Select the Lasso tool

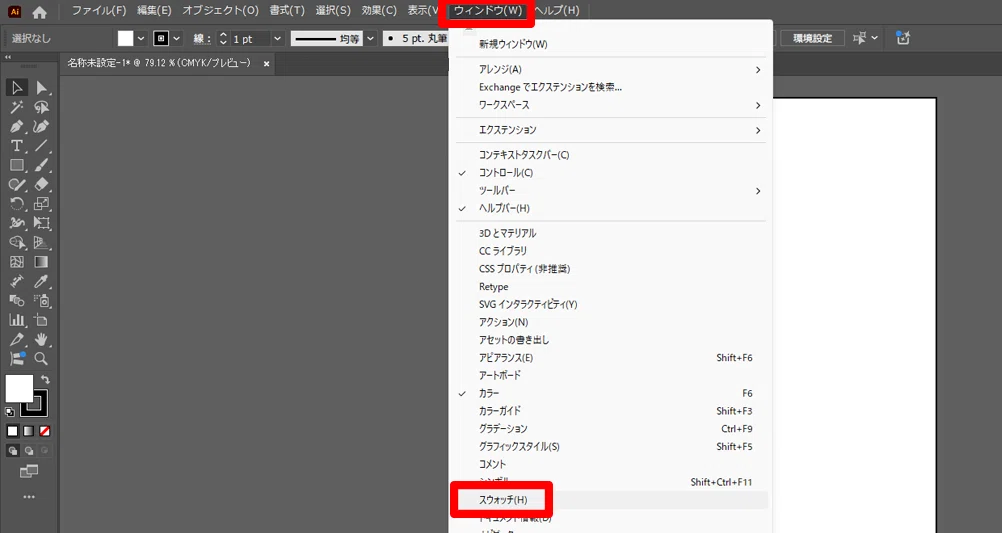[42, 107]
